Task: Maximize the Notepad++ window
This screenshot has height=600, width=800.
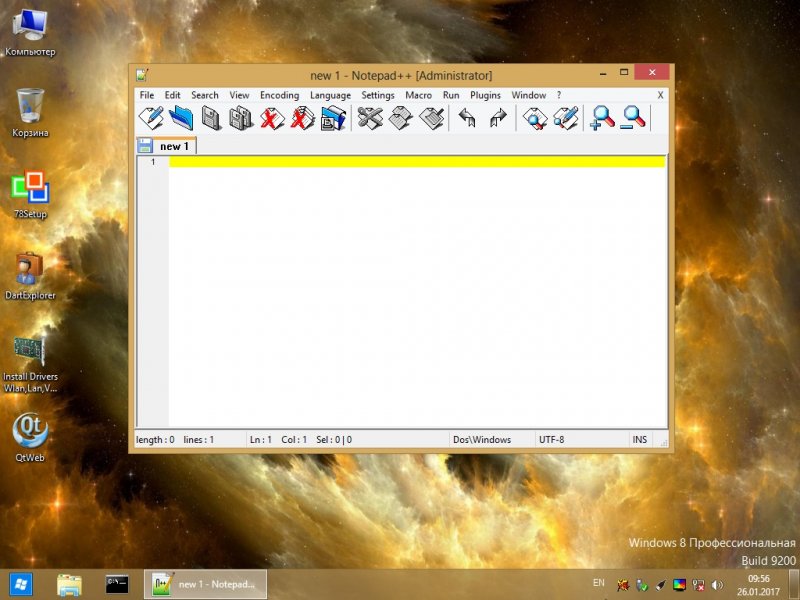Action: point(623,72)
